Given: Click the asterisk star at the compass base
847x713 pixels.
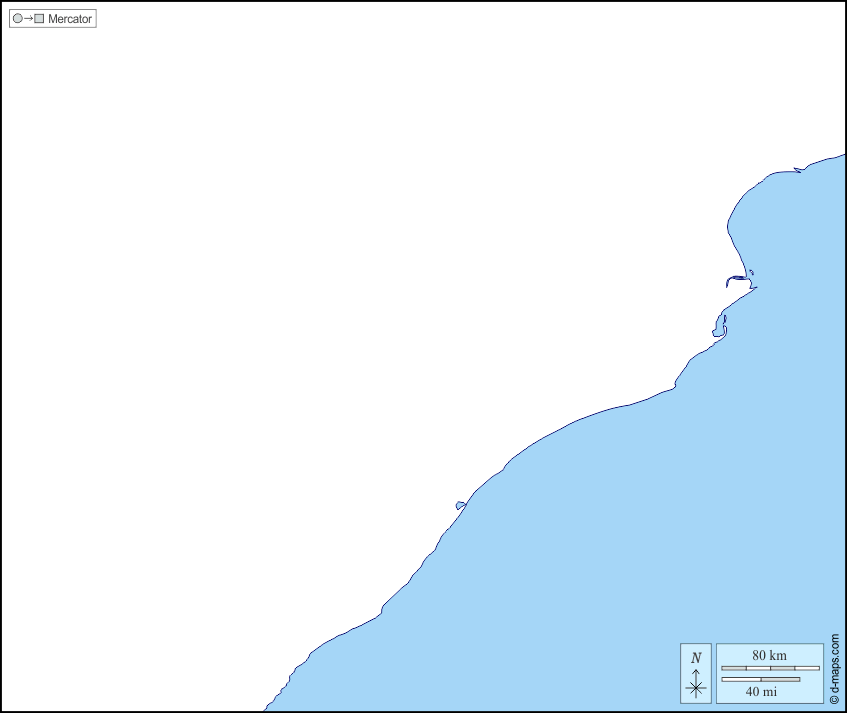Looking at the screenshot, I should [696, 688].
